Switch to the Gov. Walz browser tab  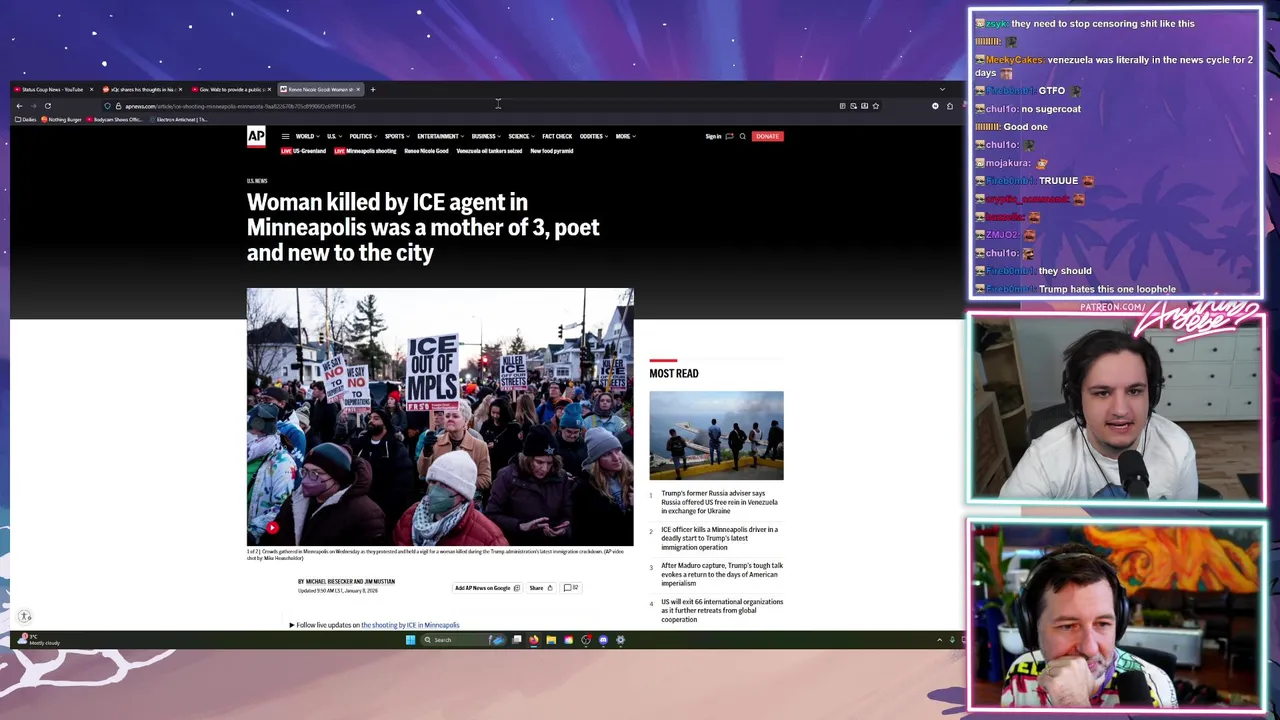tap(231, 89)
